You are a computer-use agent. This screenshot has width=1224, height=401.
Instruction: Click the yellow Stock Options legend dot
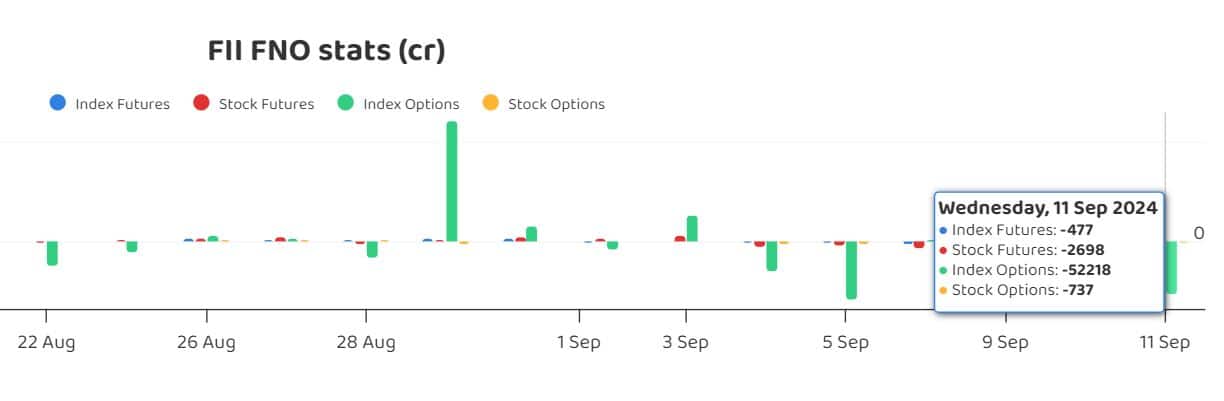click(x=490, y=103)
